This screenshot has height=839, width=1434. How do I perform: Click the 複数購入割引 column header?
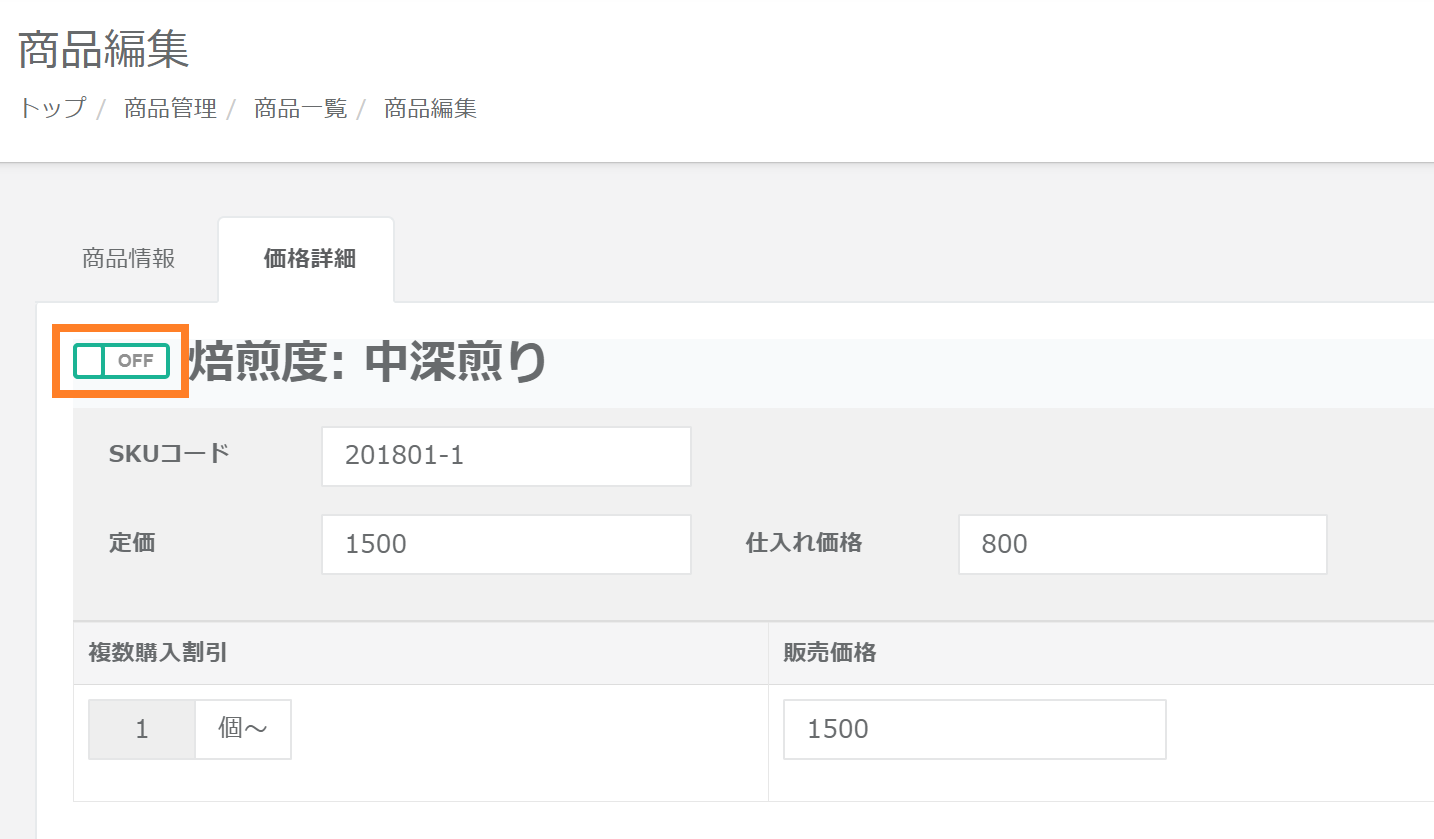[x=158, y=653]
